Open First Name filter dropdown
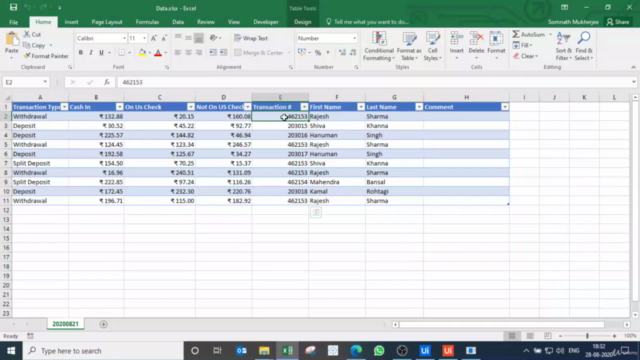This screenshot has height=360, width=640. pos(361,107)
